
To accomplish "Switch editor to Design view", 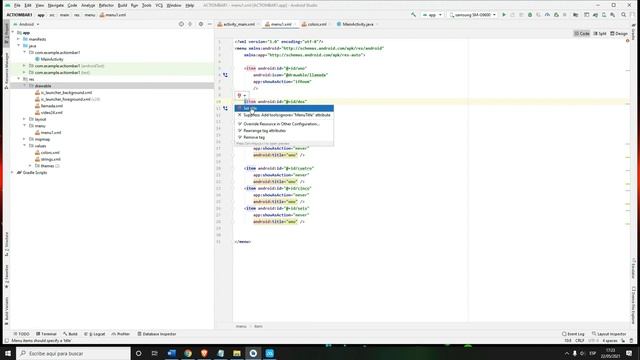I will pyautogui.click(x=619, y=33).
